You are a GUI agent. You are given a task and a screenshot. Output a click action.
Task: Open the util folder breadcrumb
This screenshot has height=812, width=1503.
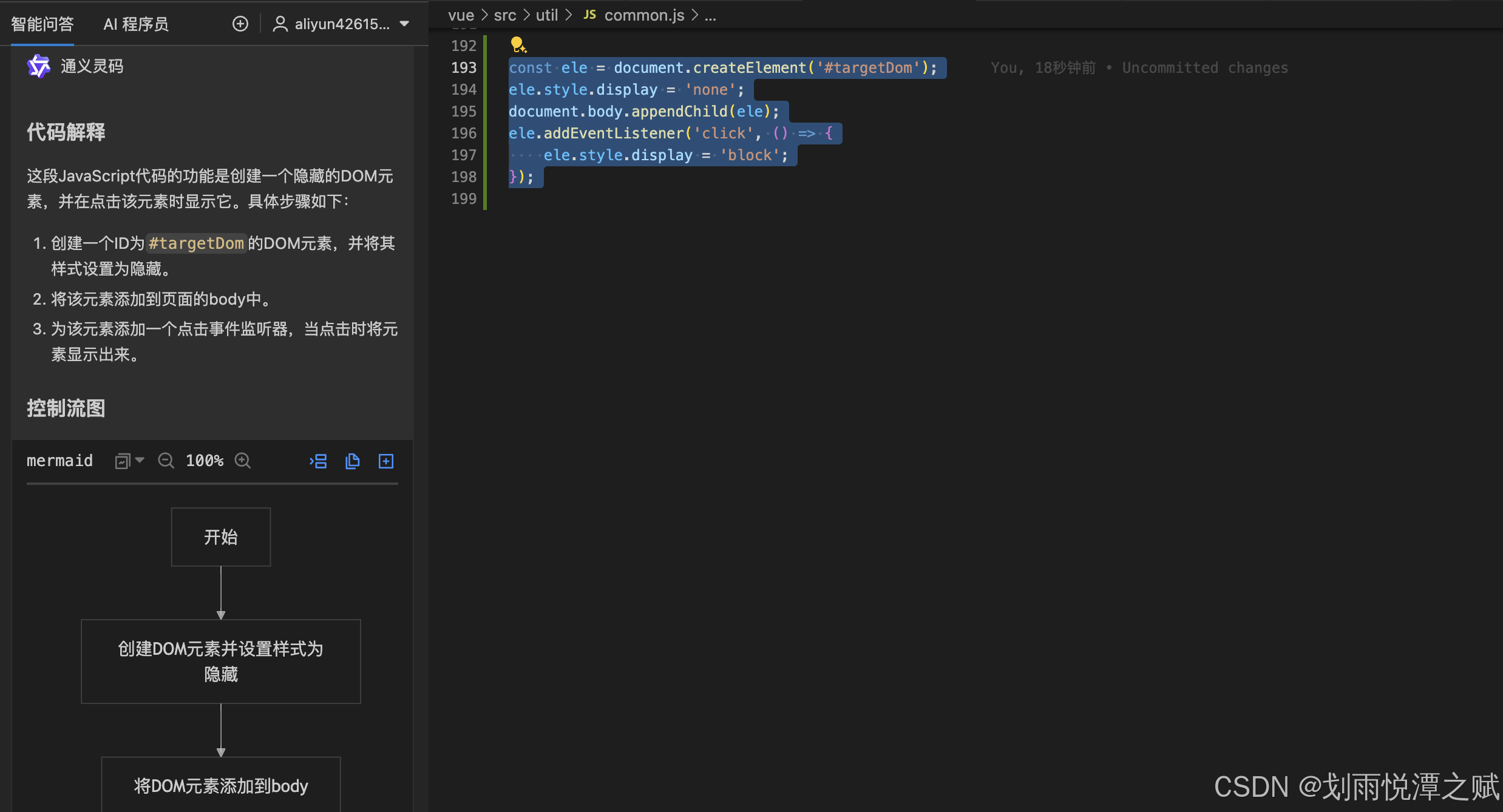tap(546, 15)
